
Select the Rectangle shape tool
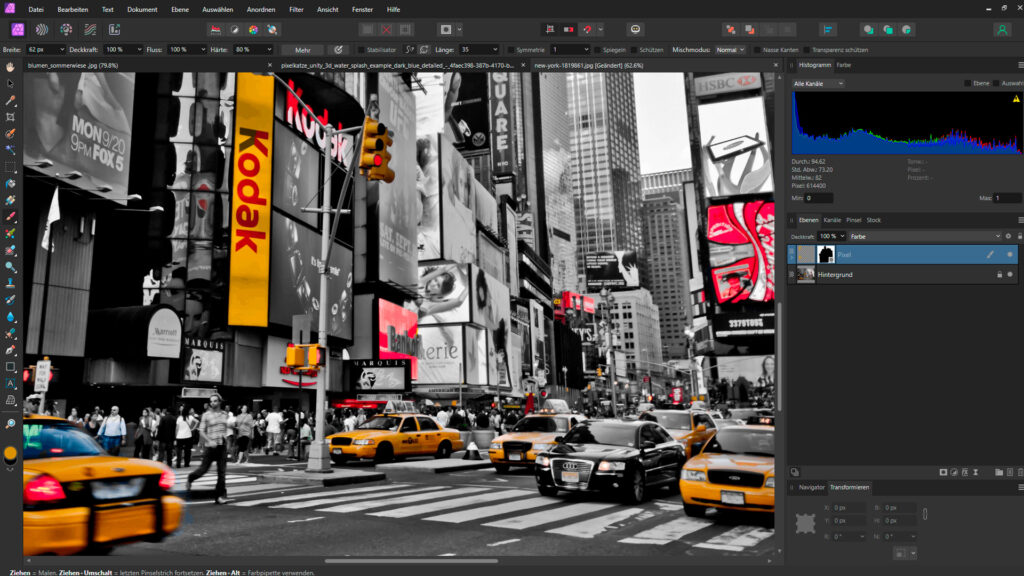click(10, 366)
